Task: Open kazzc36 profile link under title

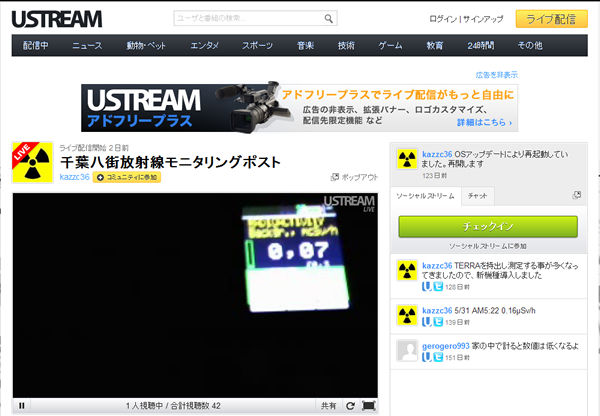Action: (x=74, y=177)
